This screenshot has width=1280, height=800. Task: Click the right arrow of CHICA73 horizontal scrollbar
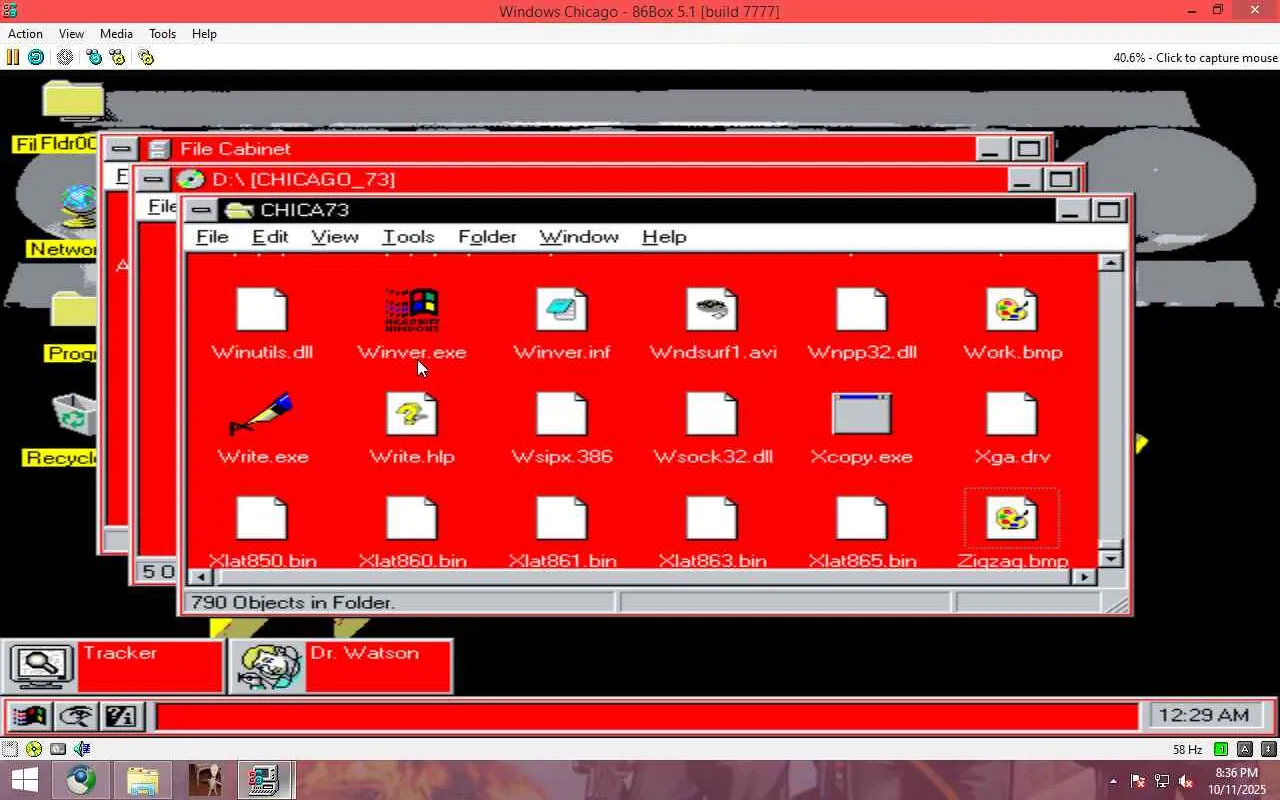1085,577
